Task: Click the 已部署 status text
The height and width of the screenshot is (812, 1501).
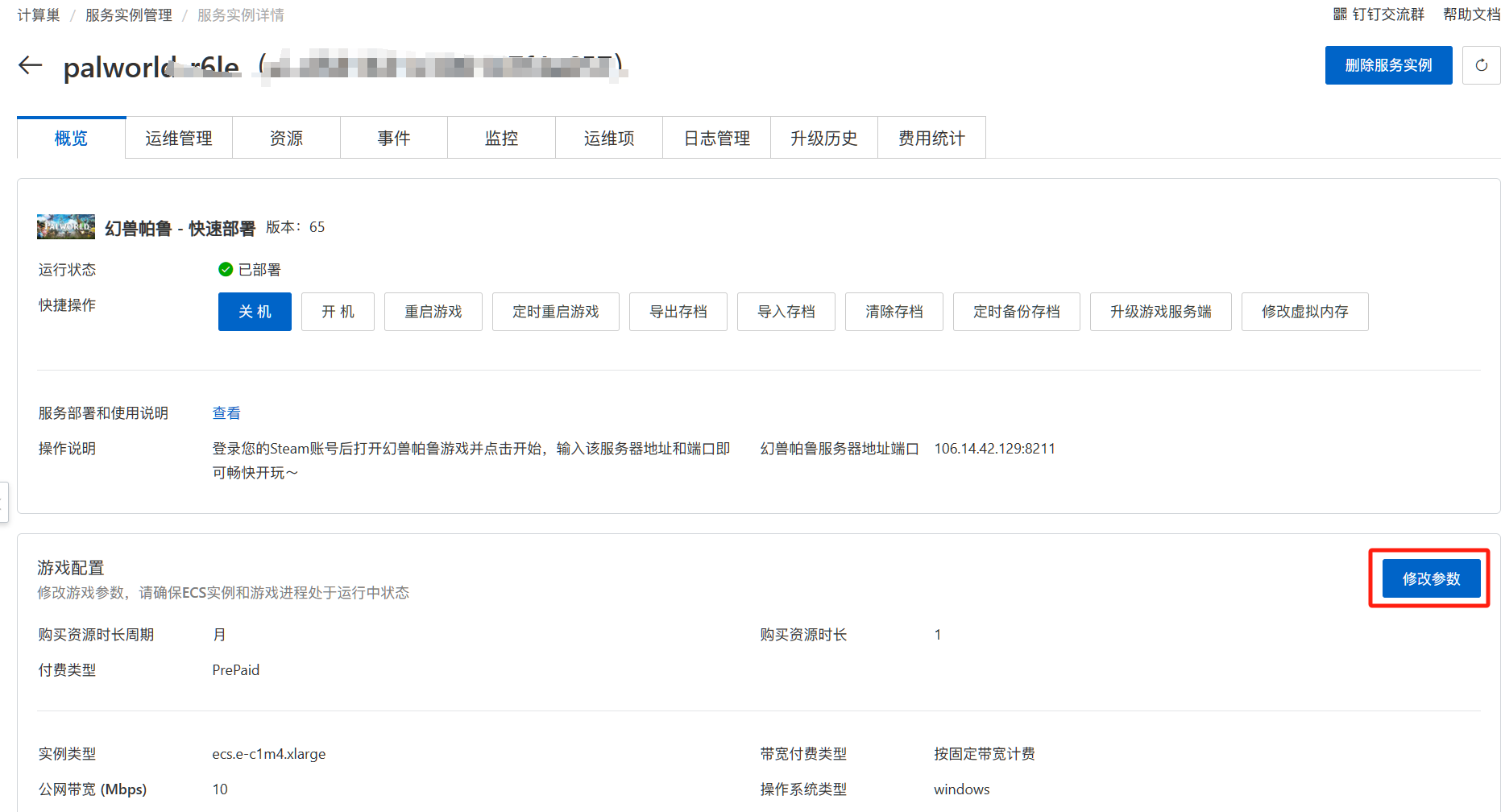Action: point(259,269)
